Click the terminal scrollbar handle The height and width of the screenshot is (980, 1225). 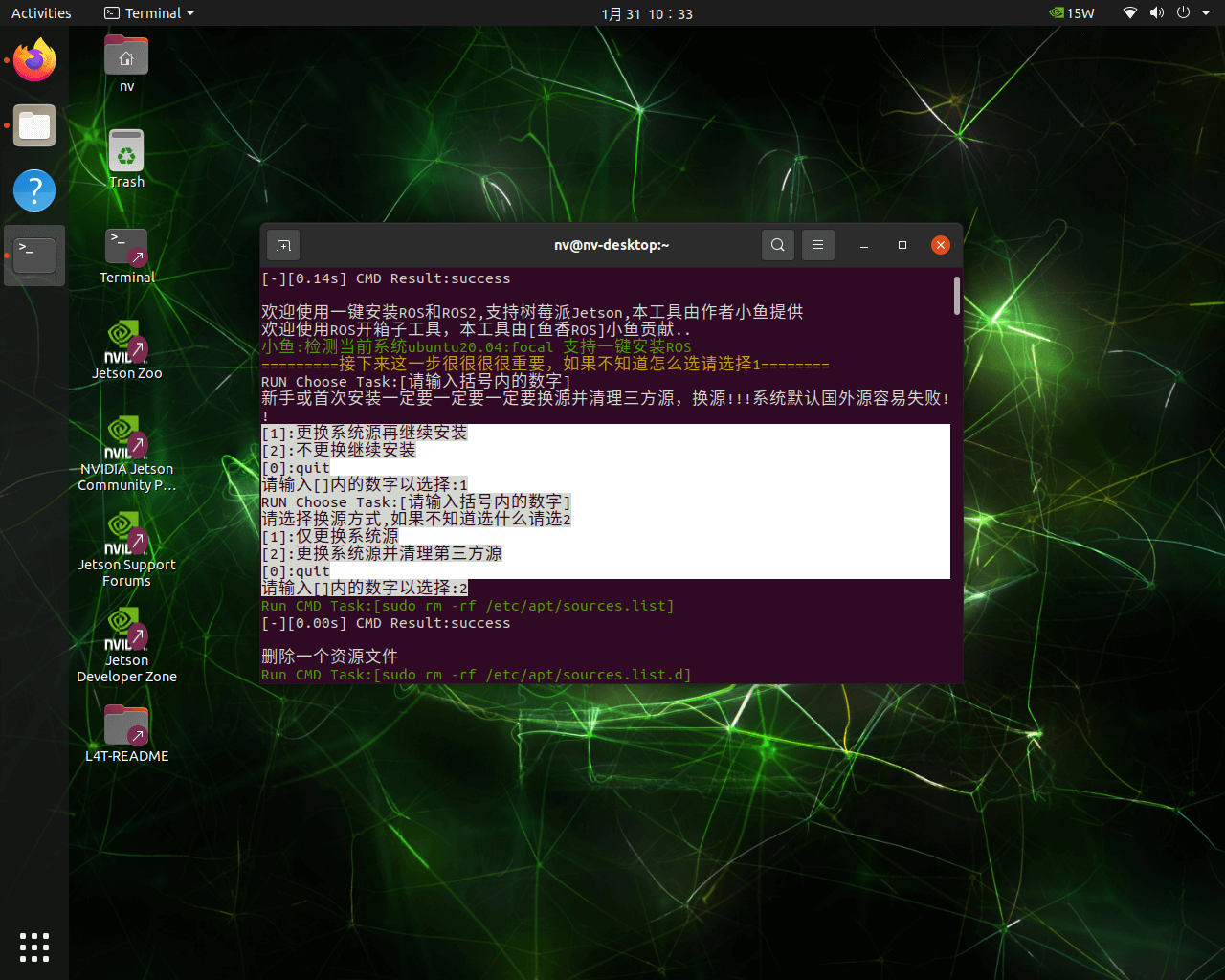[x=956, y=296]
